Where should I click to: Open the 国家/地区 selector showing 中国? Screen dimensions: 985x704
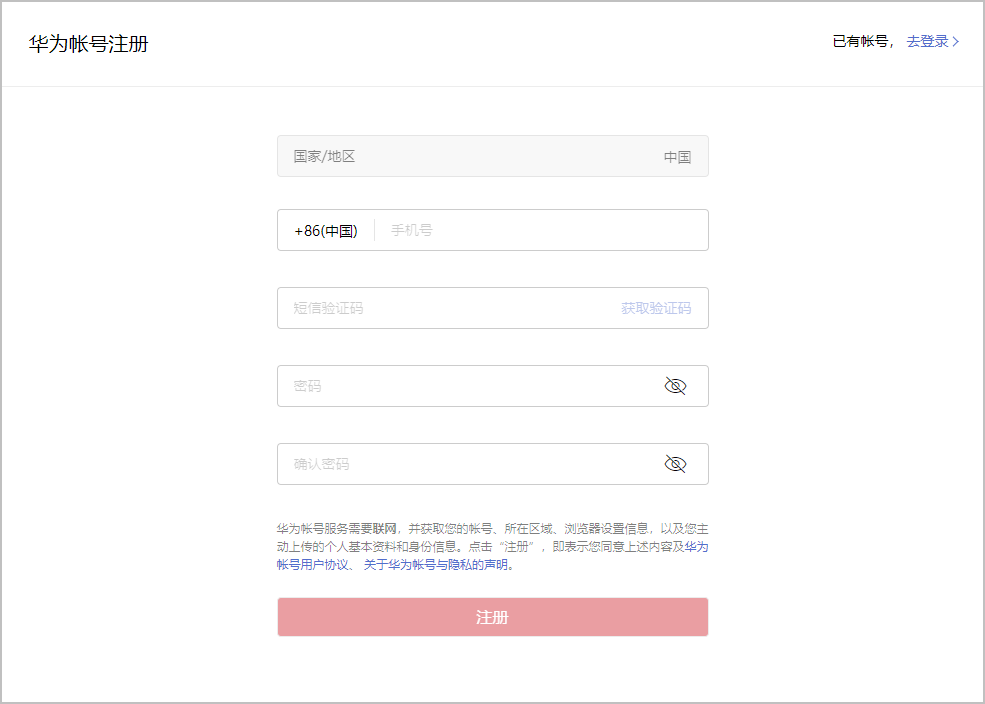(x=492, y=156)
